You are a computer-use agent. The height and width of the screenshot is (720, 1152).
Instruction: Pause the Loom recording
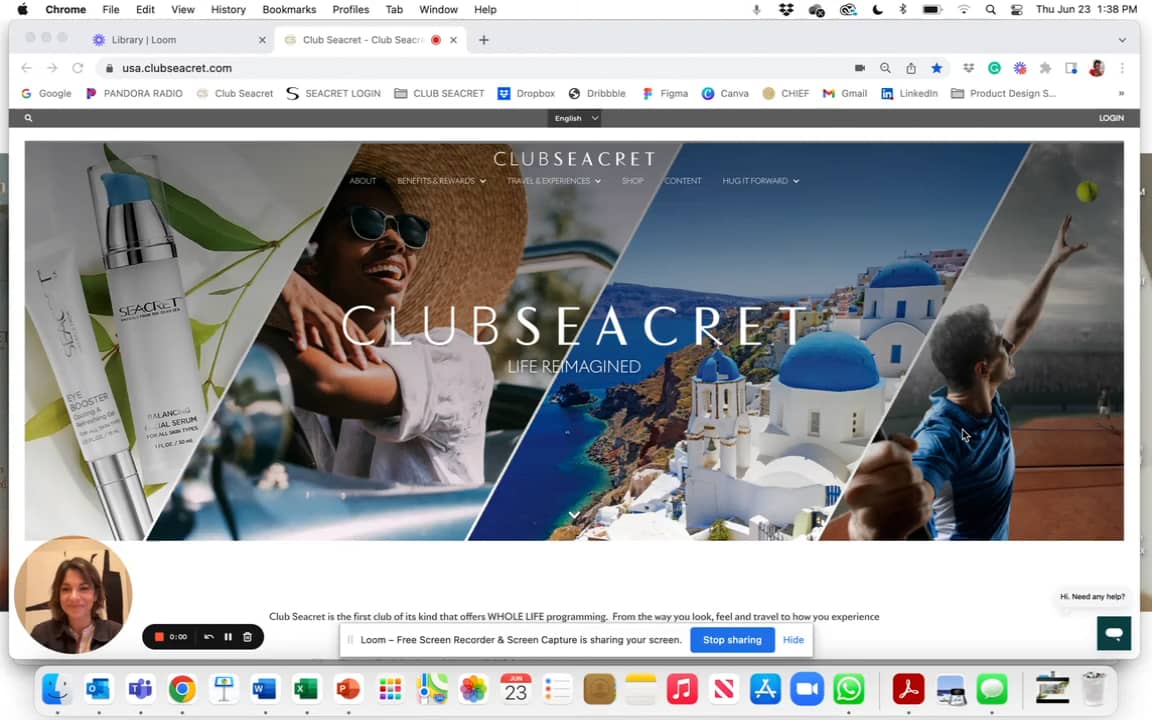[x=228, y=637]
